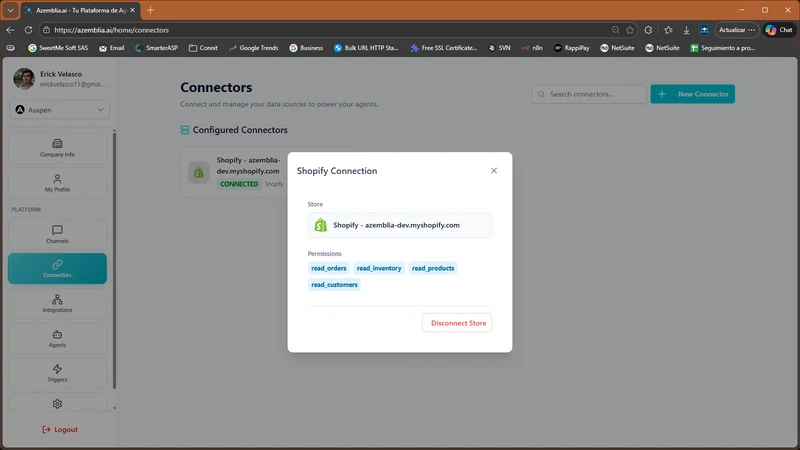The image size is (800, 450).
Task: Open the RappiPay bookmark
Action: click(571, 48)
